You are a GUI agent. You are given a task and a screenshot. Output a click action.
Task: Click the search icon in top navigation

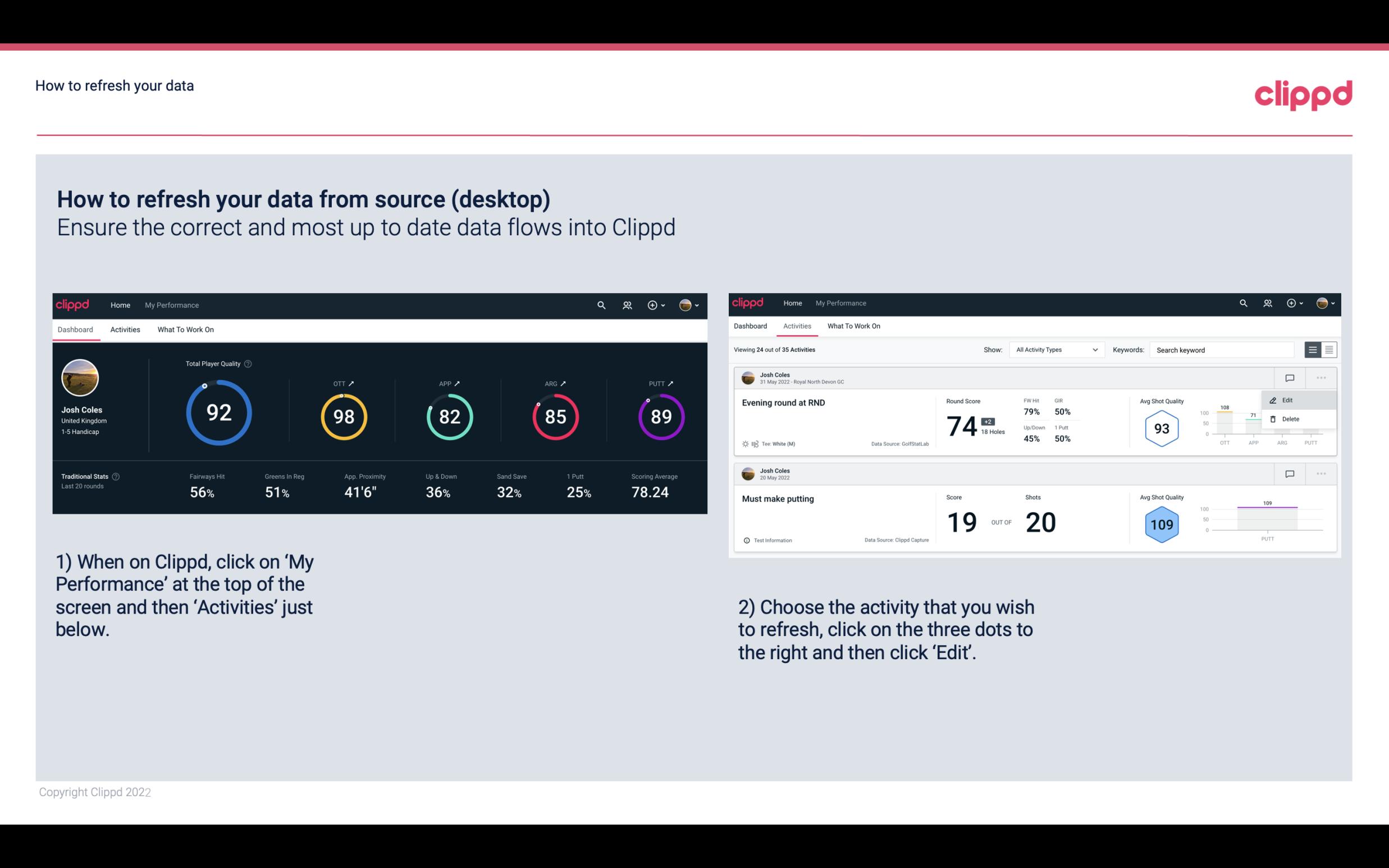pyautogui.click(x=601, y=305)
